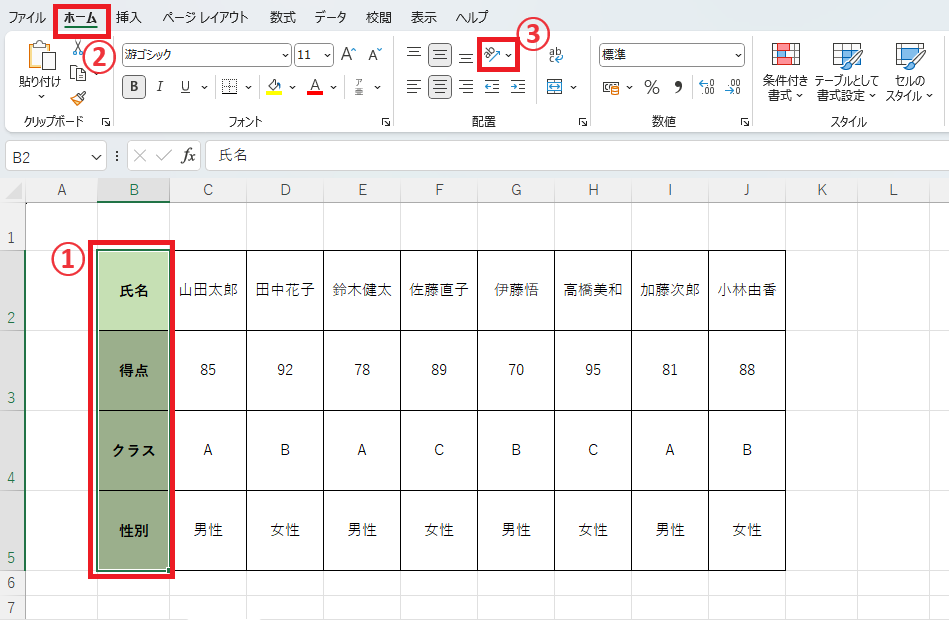Click the formula bar showing 氏名

pos(577,156)
